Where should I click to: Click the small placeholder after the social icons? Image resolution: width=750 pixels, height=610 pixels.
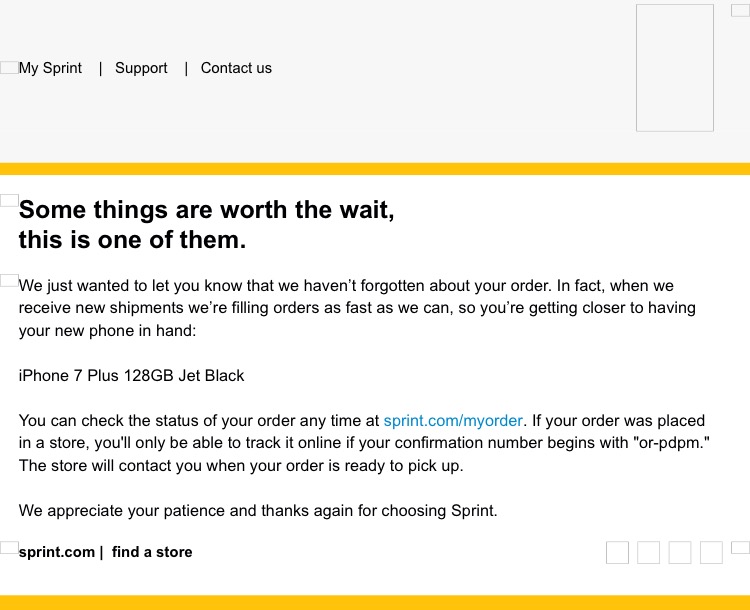740,547
